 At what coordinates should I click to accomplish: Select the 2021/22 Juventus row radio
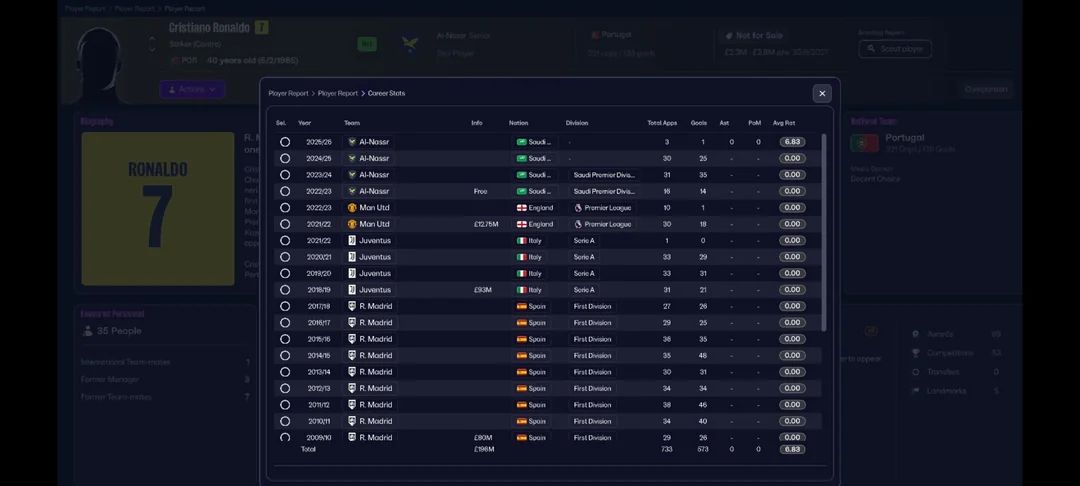[284, 240]
